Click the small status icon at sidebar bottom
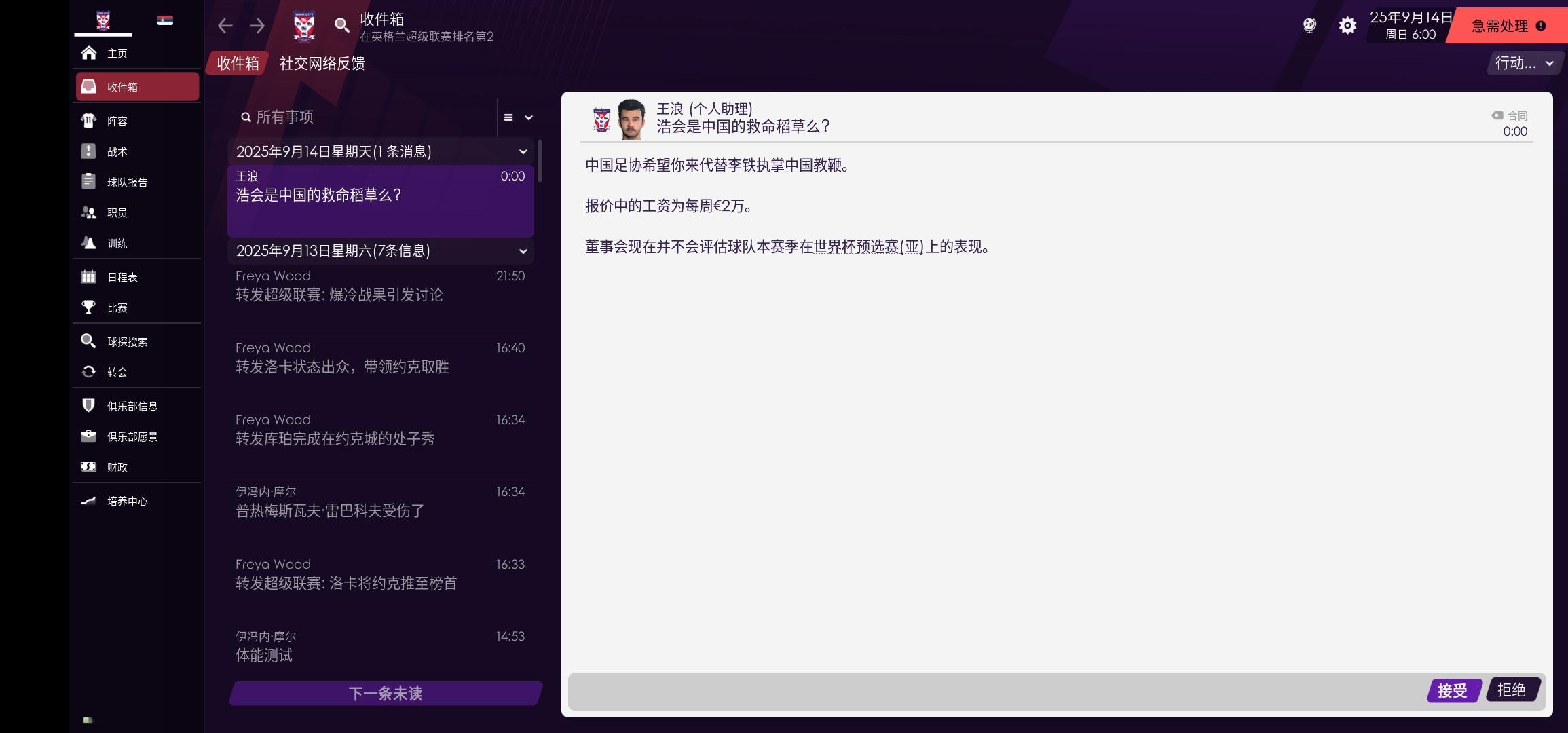 88,720
